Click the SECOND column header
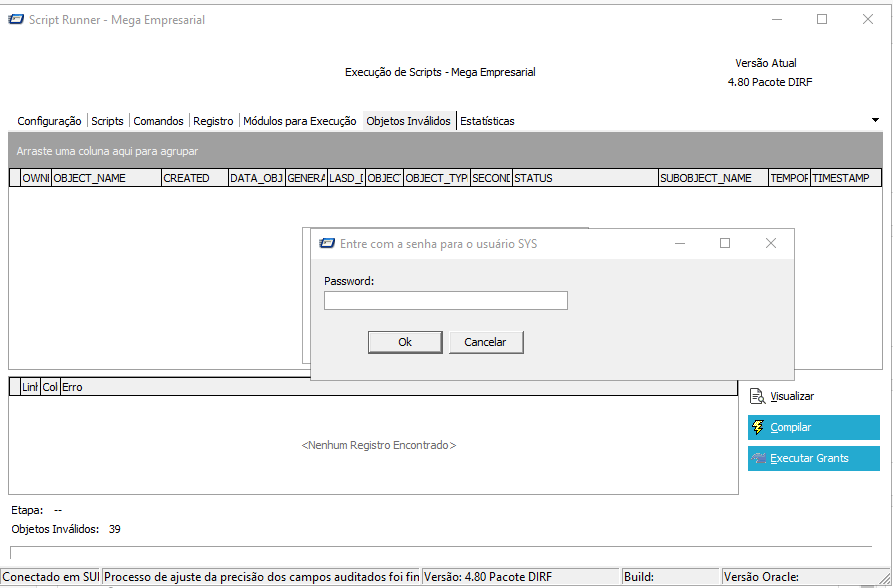Viewport: 893px width, 588px height. tap(491, 178)
